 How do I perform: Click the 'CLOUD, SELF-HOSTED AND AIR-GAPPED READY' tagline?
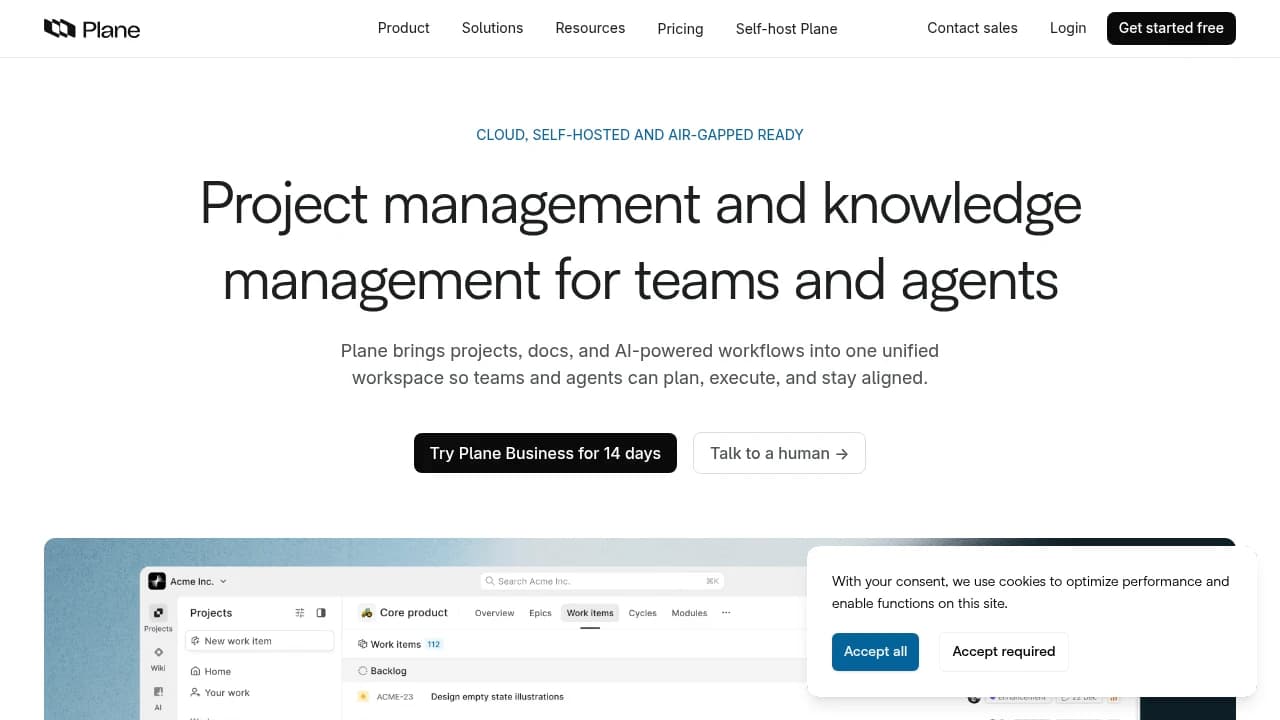tap(640, 135)
